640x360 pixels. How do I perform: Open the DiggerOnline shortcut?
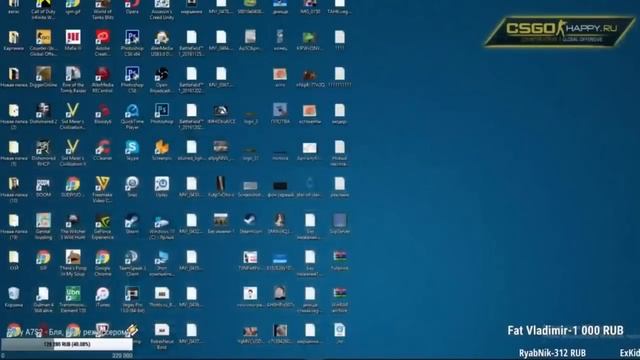(x=43, y=77)
